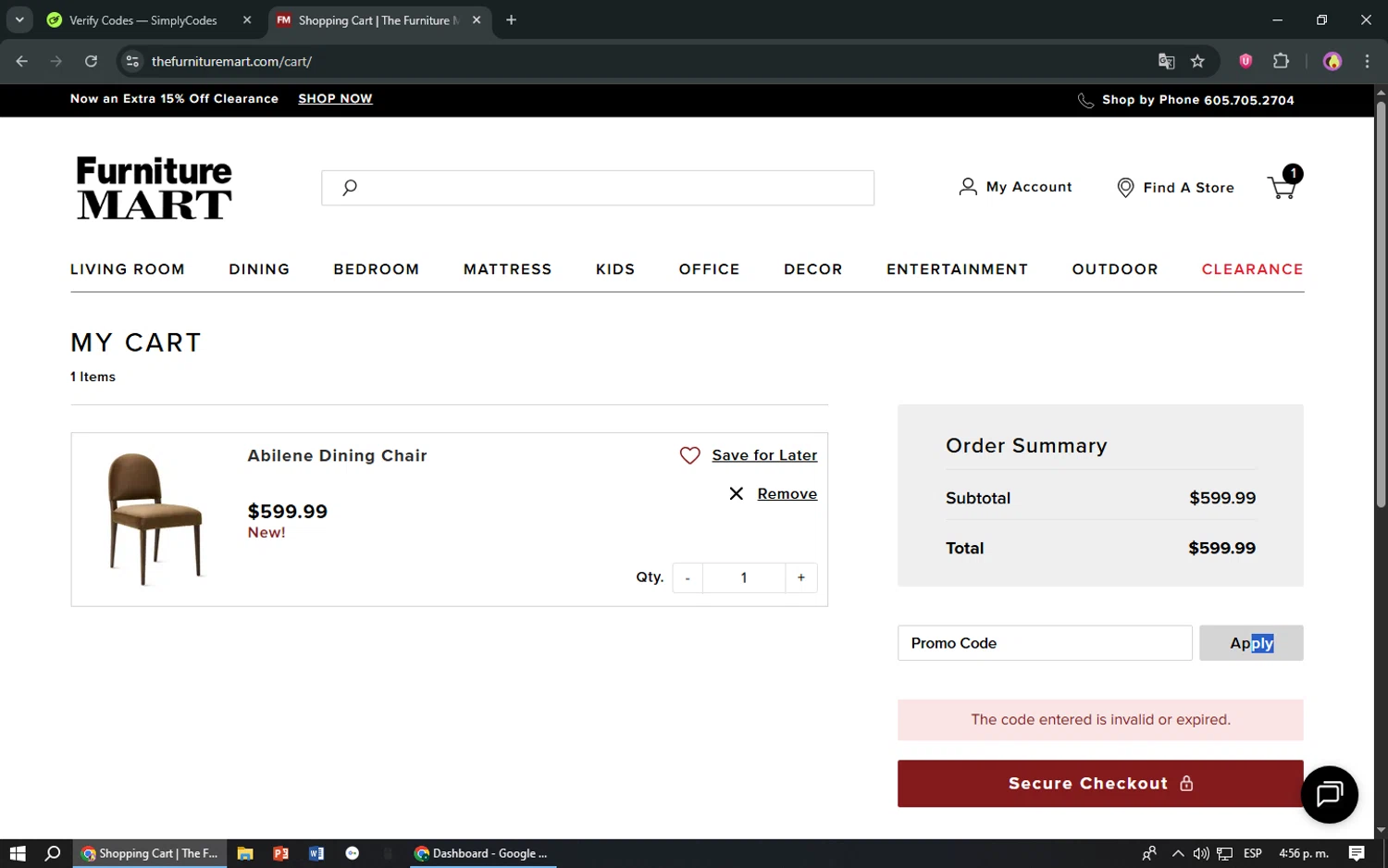Click the ESP language indicator
This screenshot has width=1388, height=868.
(x=1253, y=853)
